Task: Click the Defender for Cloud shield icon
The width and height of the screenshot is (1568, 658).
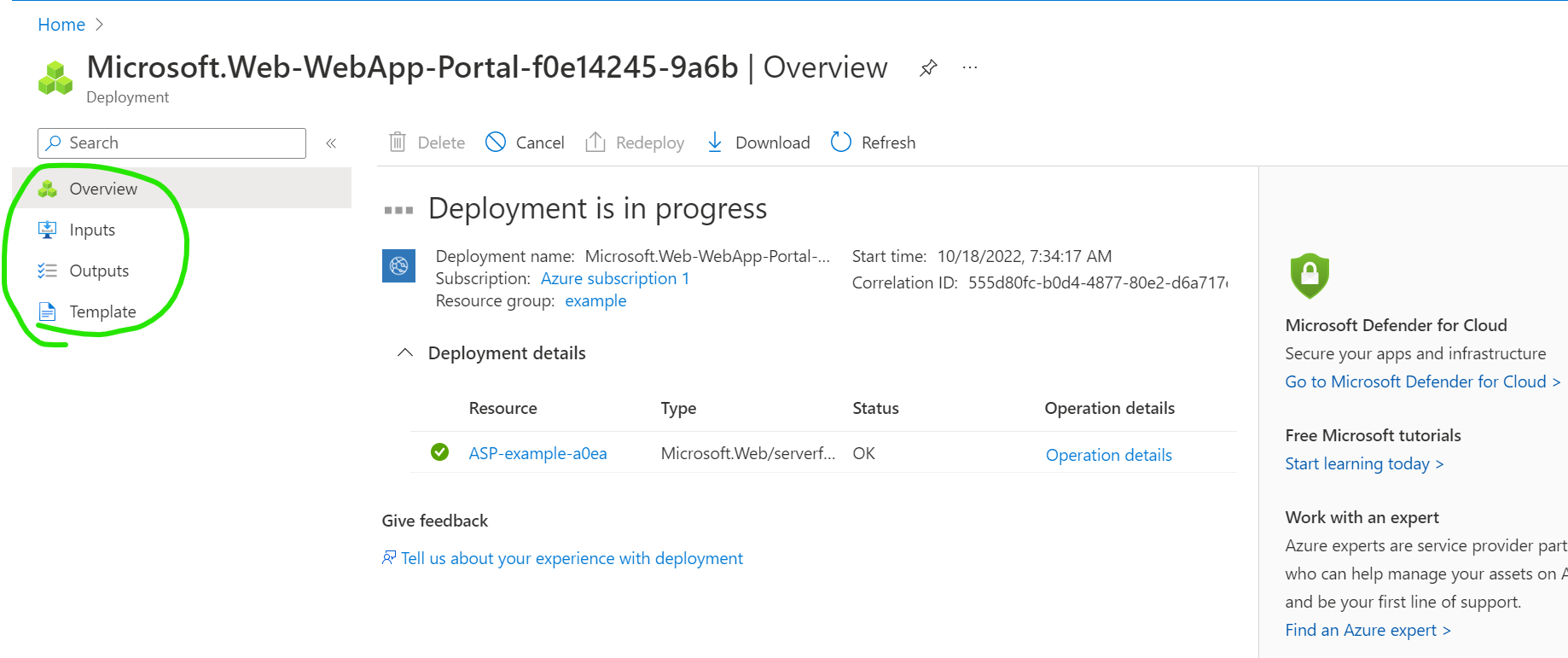Action: point(1310,276)
